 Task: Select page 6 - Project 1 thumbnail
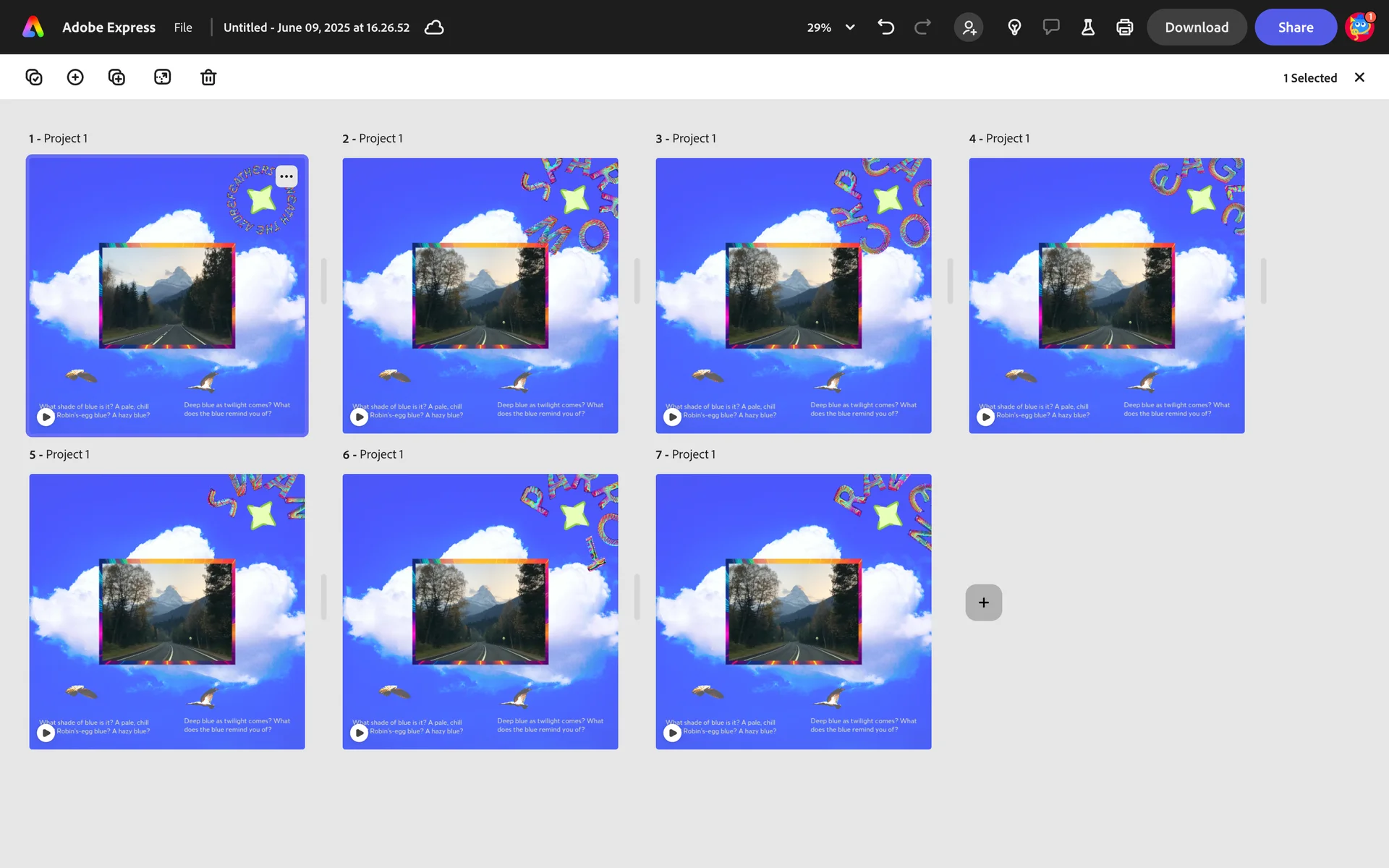pyautogui.click(x=480, y=611)
